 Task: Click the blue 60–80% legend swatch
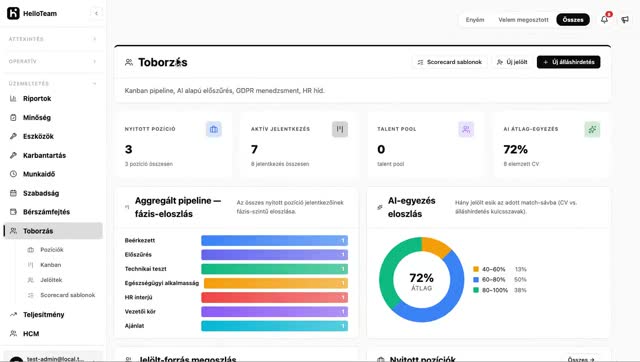click(476, 280)
